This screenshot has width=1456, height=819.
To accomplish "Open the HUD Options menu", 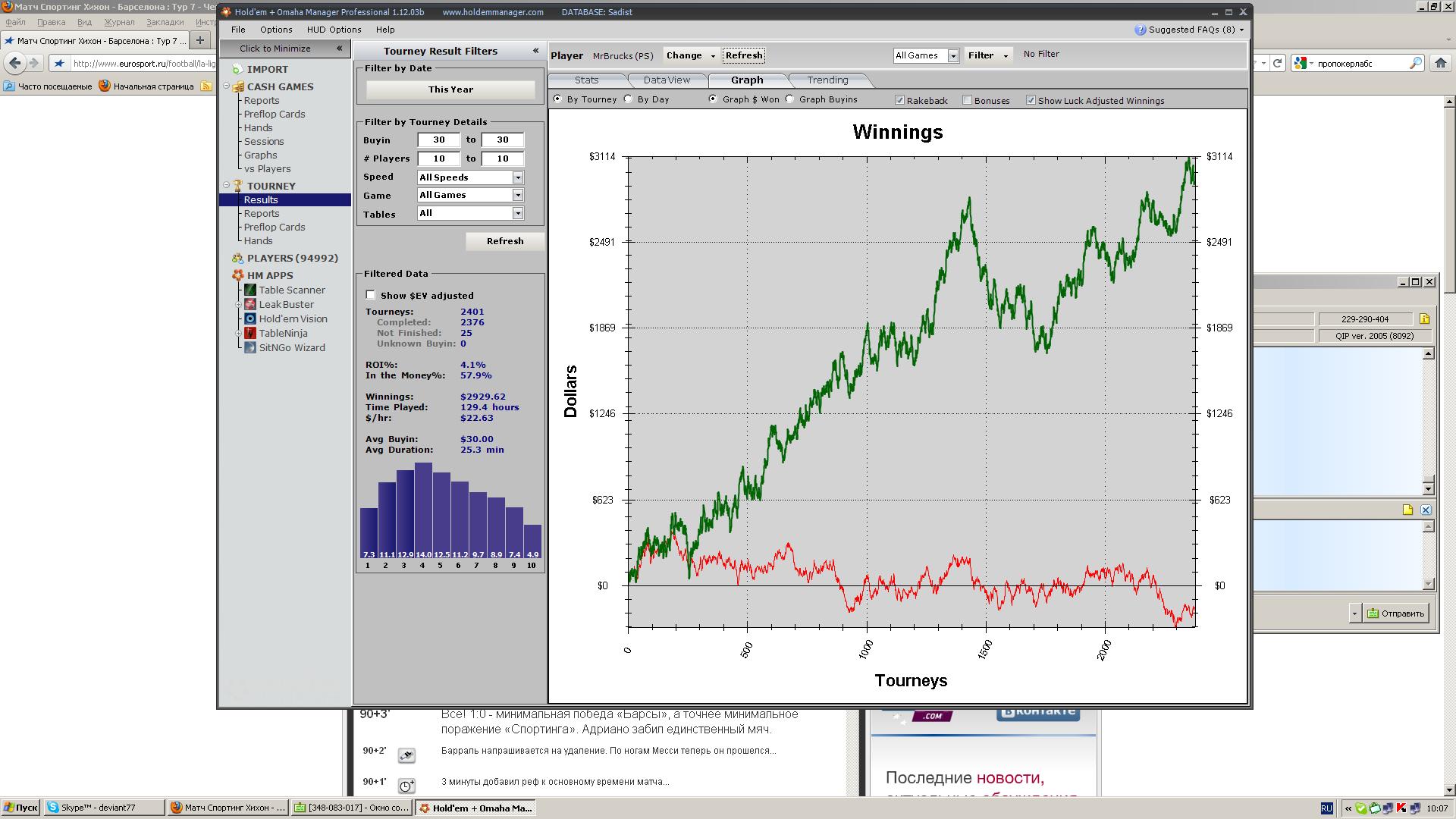I will [334, 30].
